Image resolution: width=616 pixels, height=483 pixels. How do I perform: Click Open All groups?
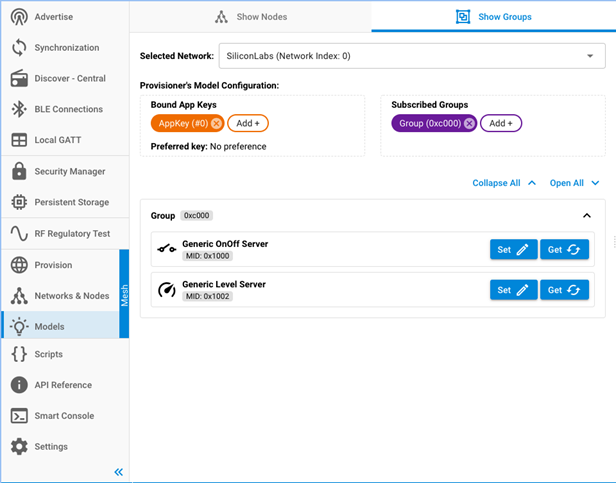click(574, 183)
